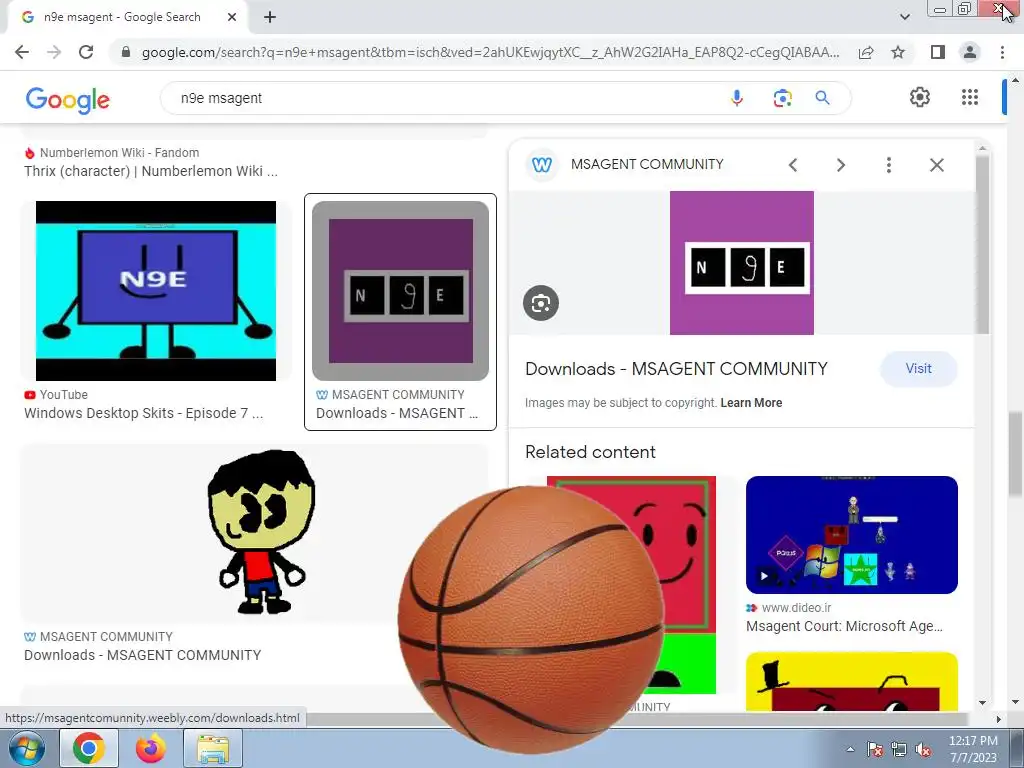This screenshot has width=1024, height=768.
Task: Open the Learn More copyright link
Action: point(751,403)
